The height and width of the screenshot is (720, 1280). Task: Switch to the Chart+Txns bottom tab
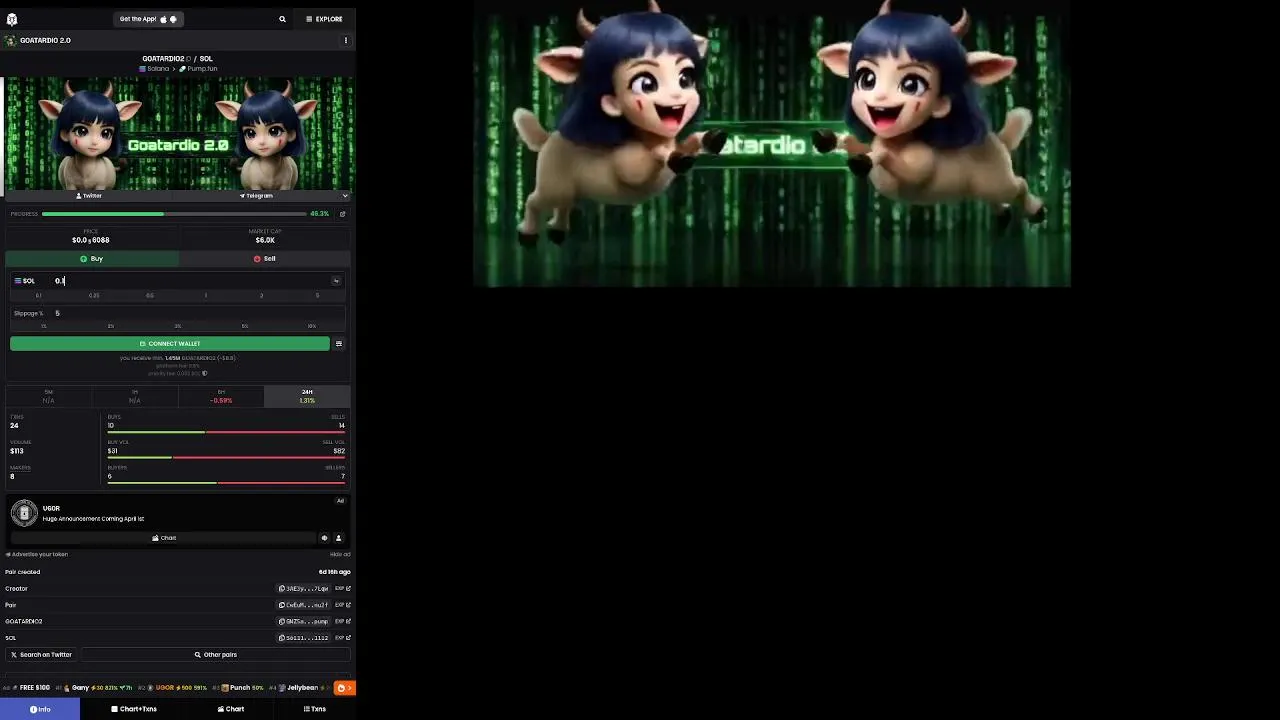point(134,709)
